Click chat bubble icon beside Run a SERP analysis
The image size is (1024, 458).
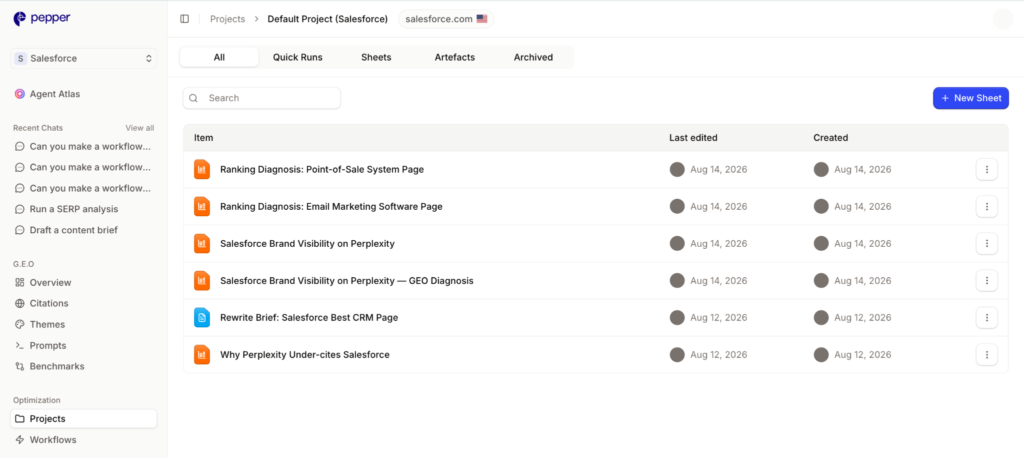point(20,209)
